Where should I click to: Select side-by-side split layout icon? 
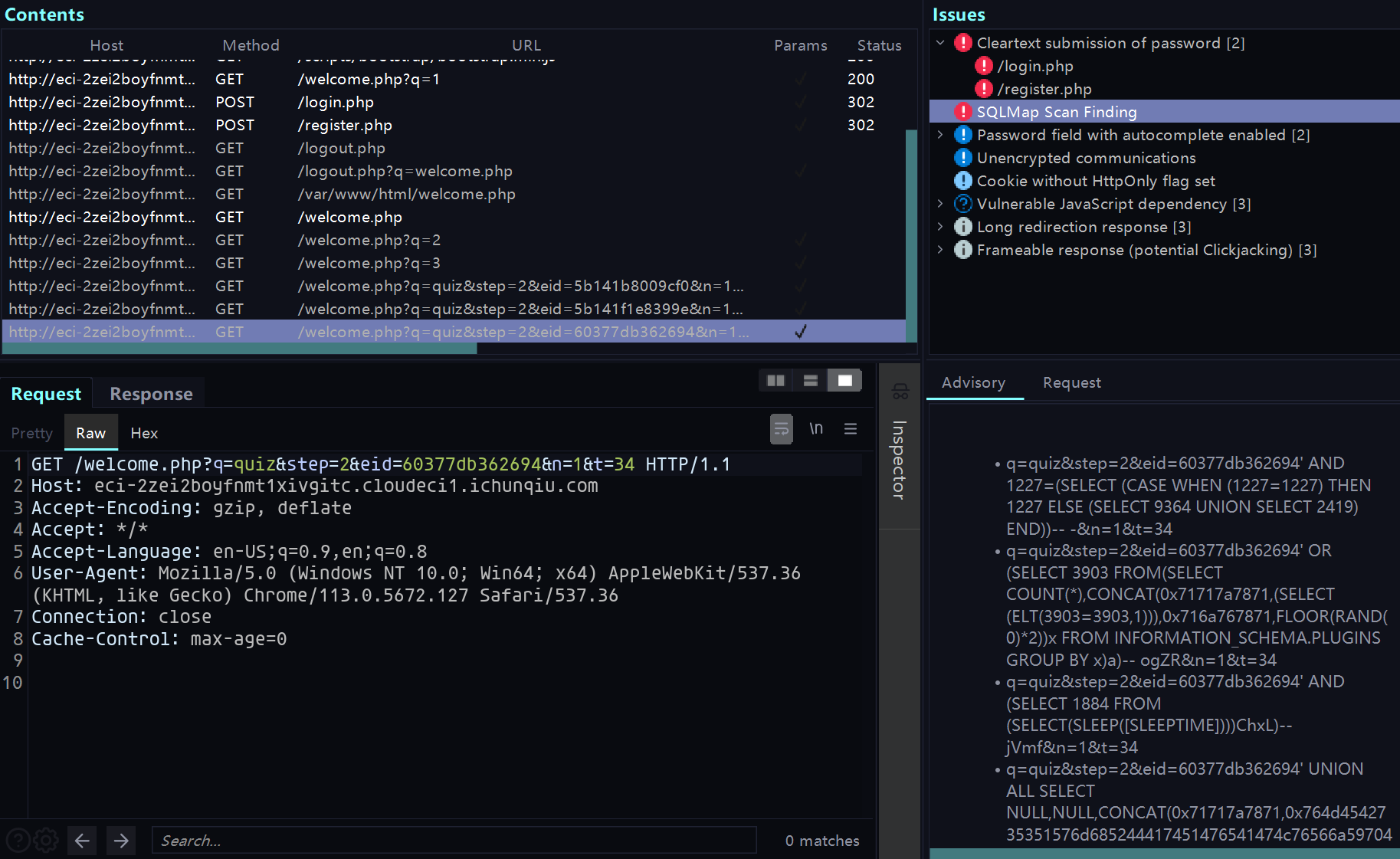point(775,381)
